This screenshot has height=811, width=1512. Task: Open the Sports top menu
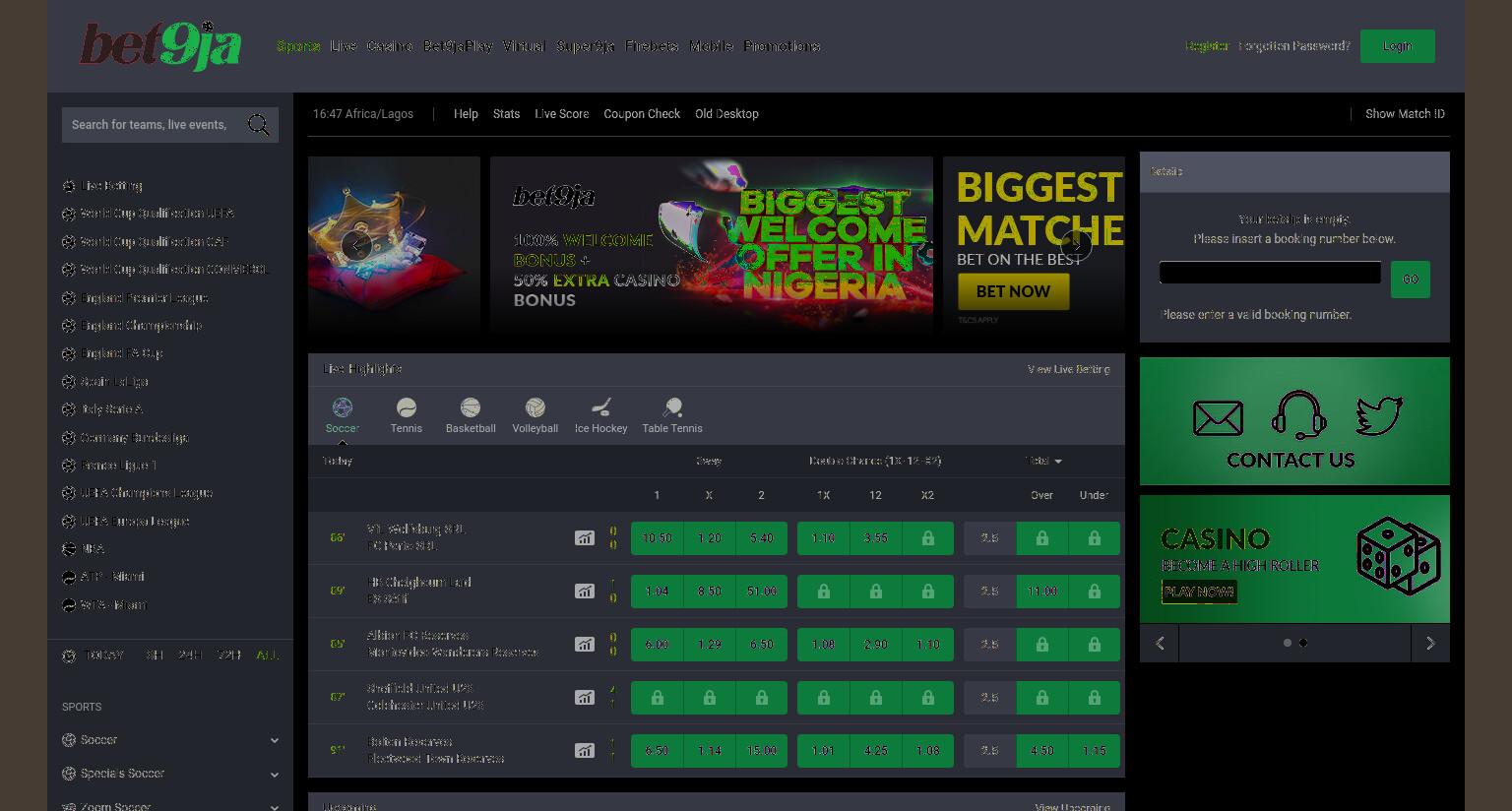[298, 46]
